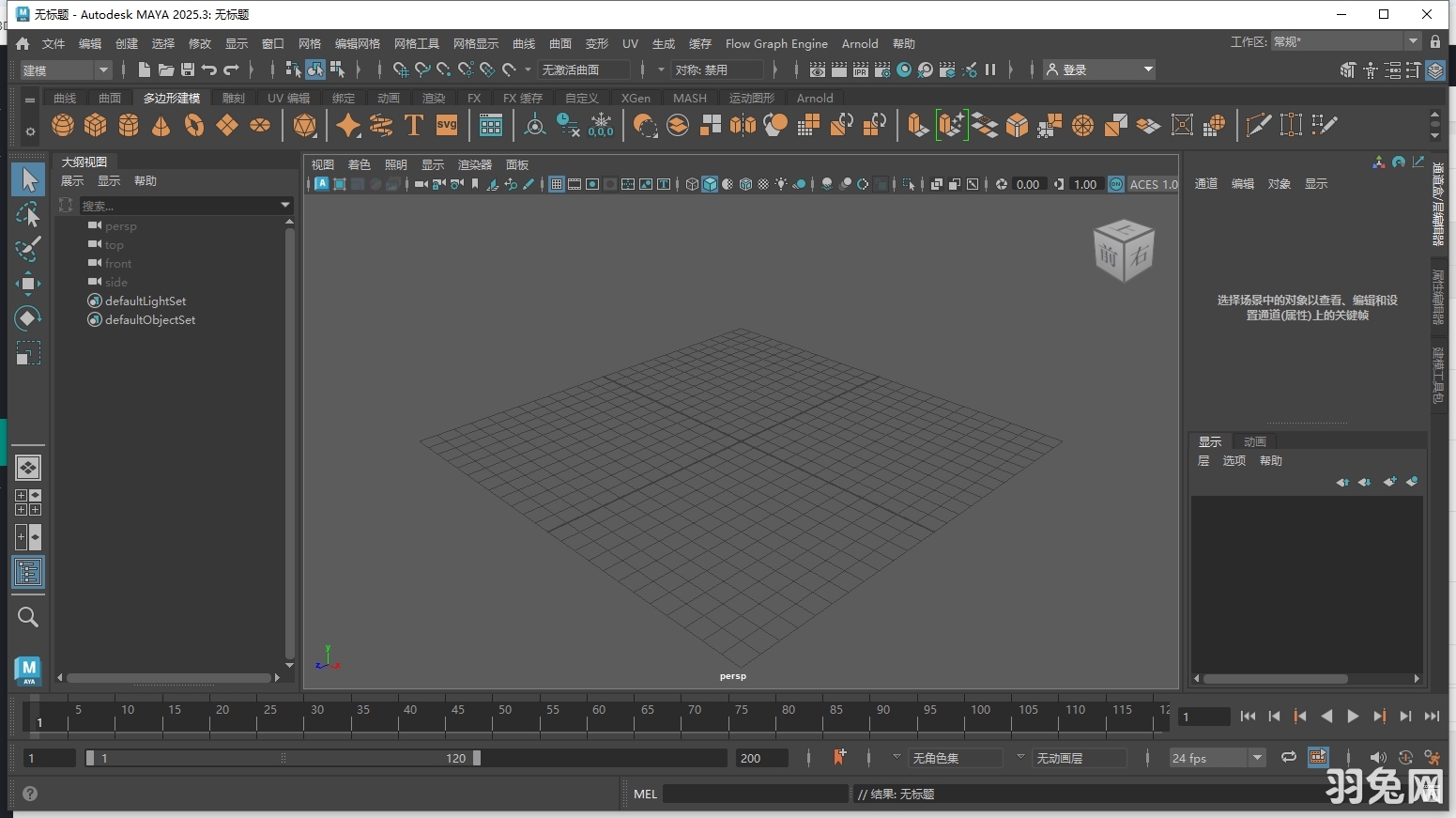Open the Arnold menu

pyautogui.click(x=860, y=43)
